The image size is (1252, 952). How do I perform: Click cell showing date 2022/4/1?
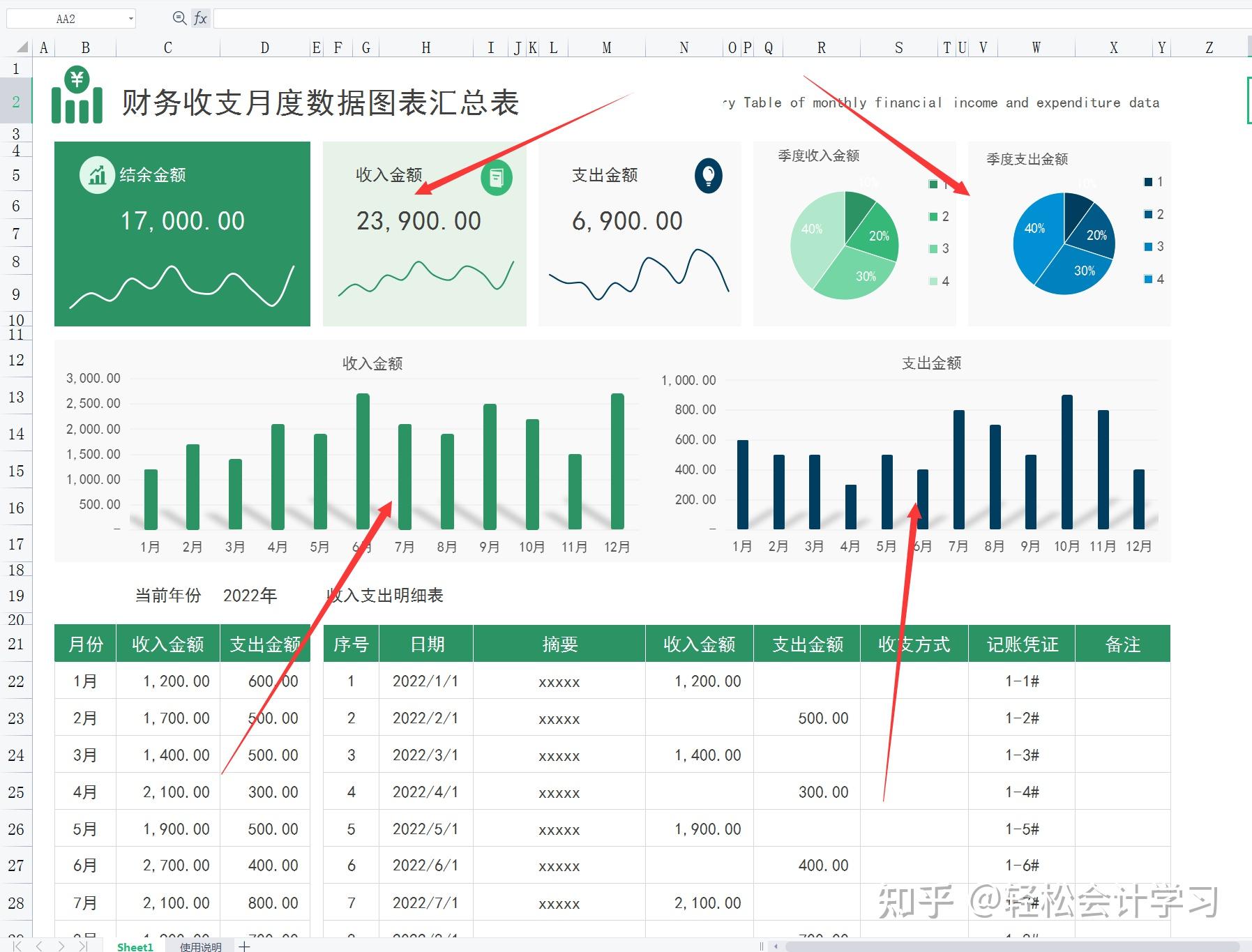[425, 792]
